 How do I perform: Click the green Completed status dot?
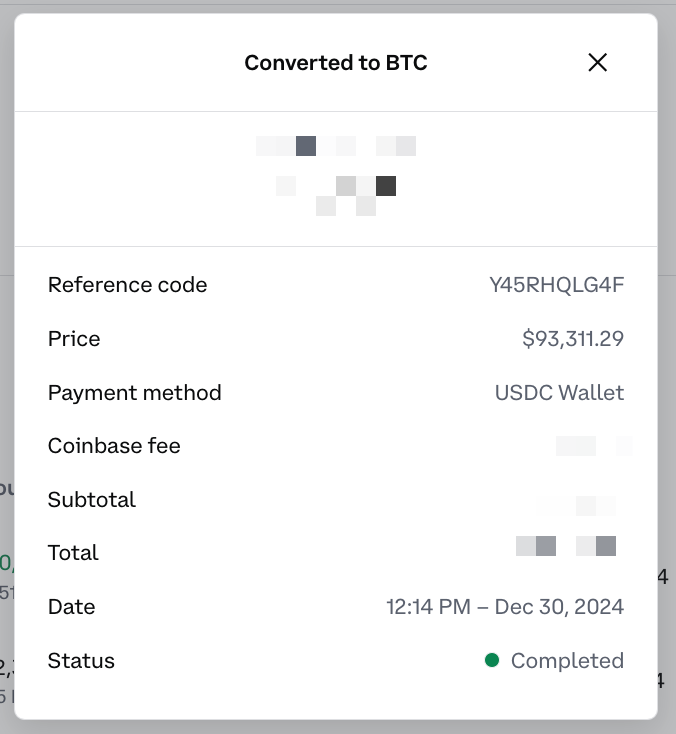(x=492, y=660)
